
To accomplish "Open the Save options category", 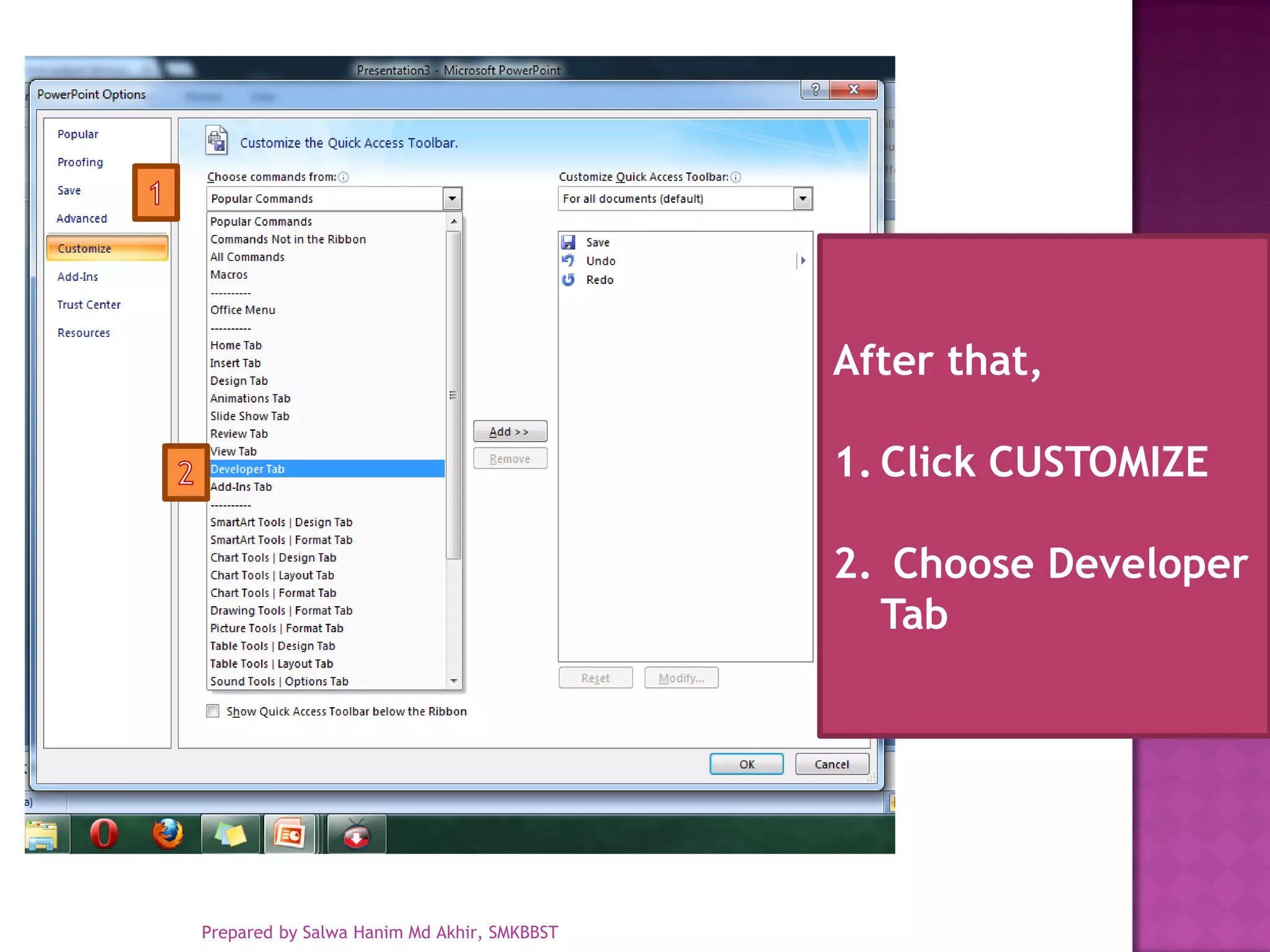I will 69,191.
